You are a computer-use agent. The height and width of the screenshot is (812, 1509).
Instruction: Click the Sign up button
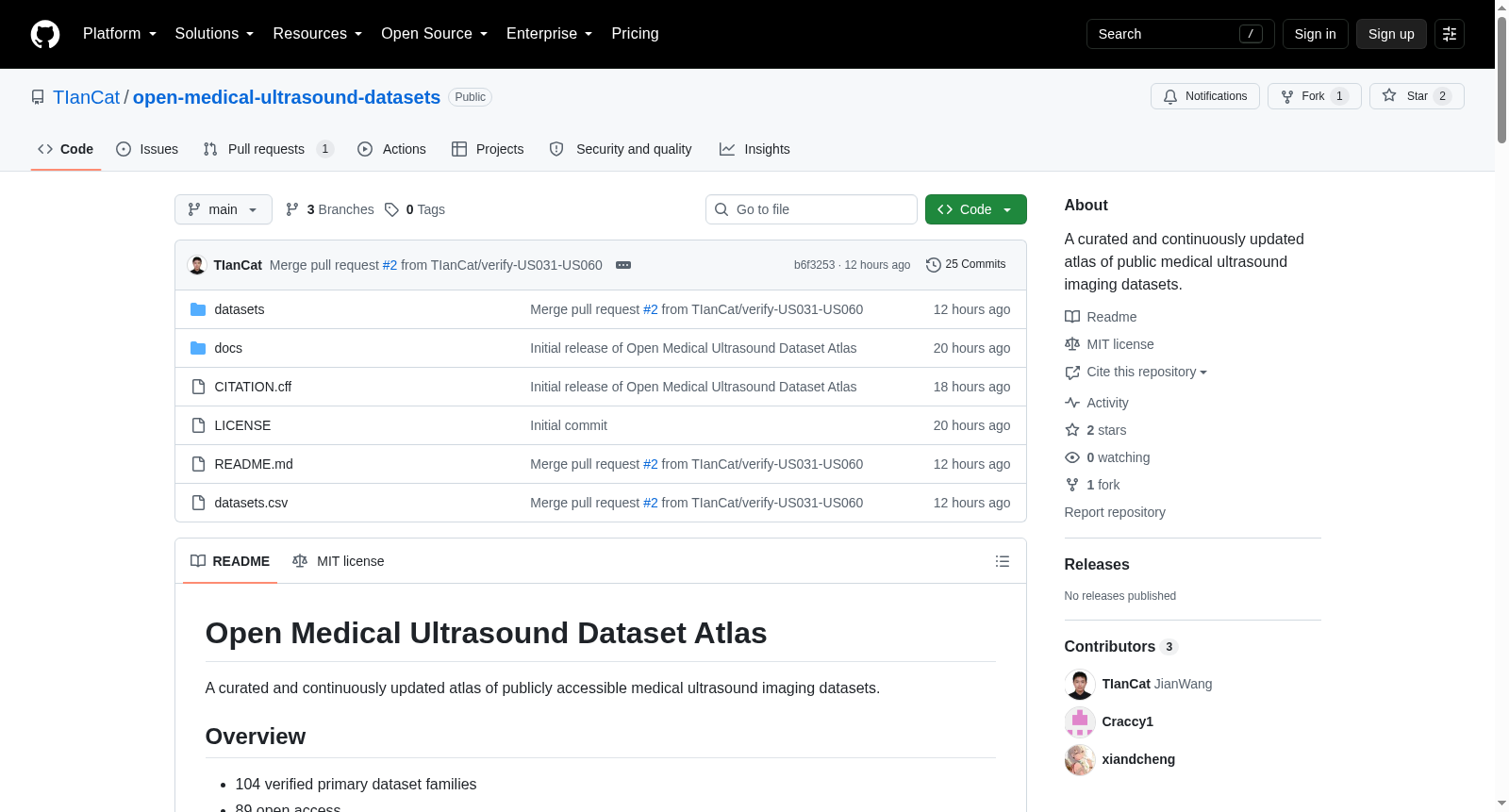1391,34
